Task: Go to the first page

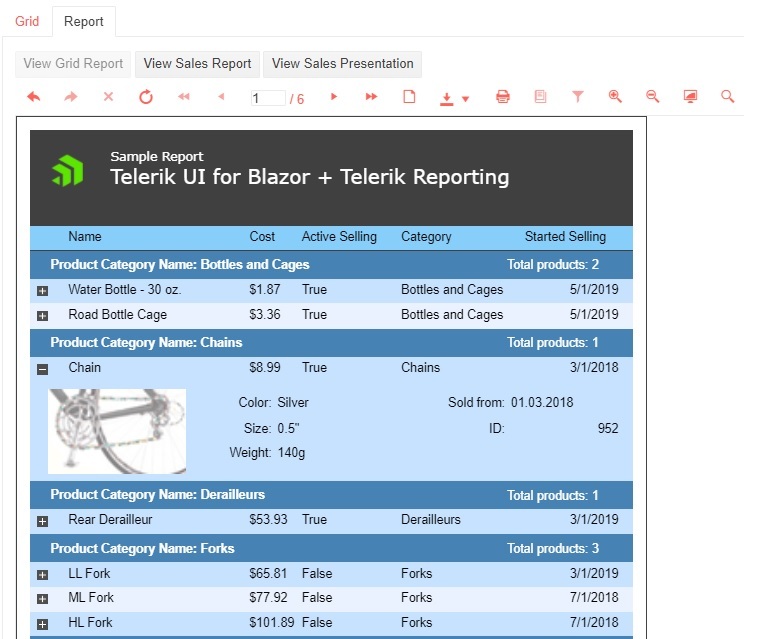Action: 183,97
